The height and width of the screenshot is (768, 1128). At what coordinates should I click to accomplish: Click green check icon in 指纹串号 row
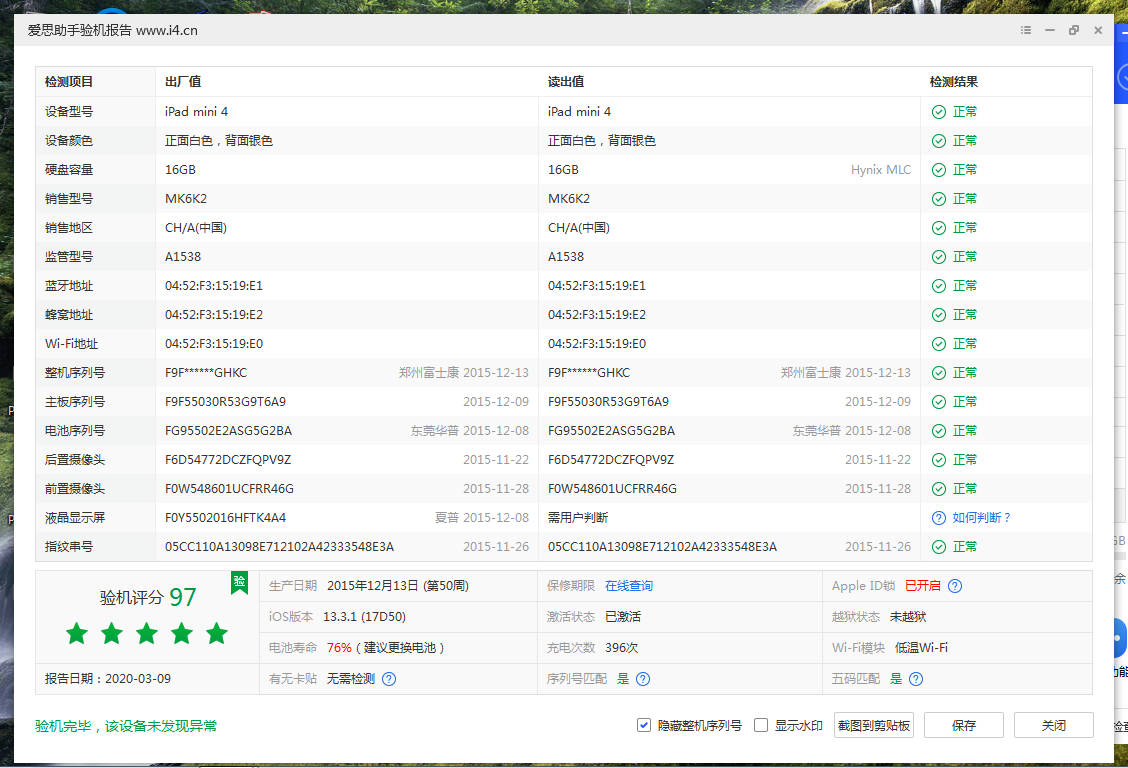tap(938, 547)
